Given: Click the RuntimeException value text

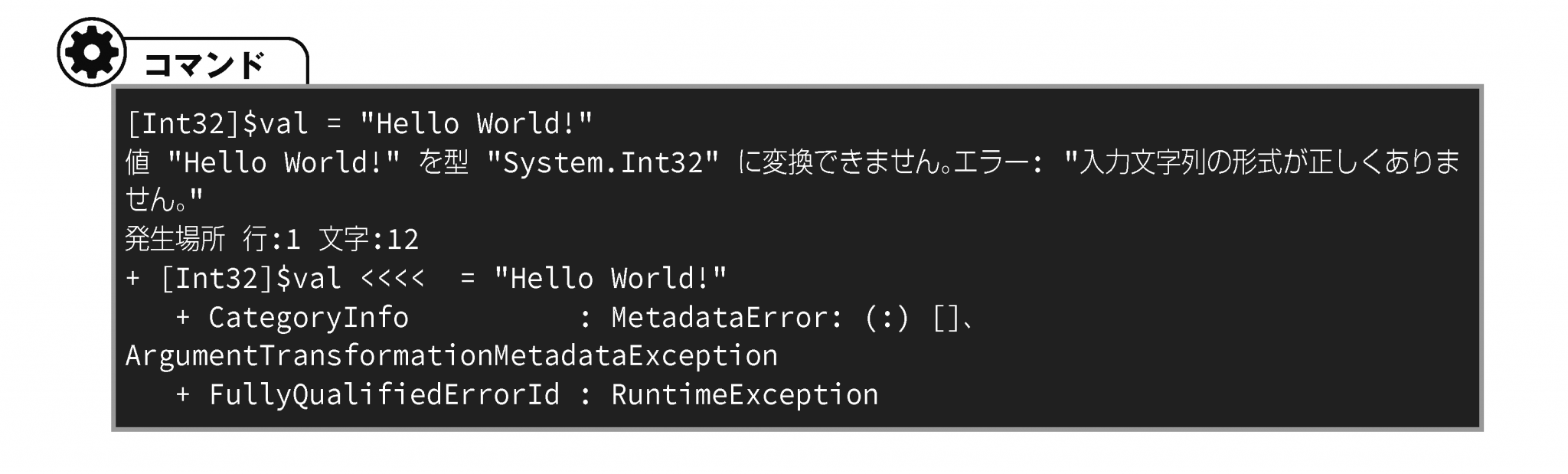Looking at the screenshot, I should click(744, 394).
